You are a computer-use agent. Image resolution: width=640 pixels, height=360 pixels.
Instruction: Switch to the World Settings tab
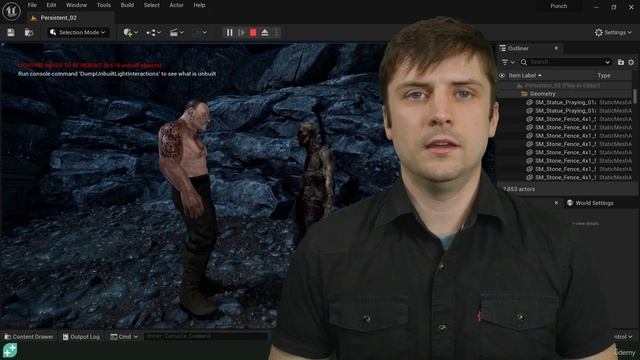(590, 203)
